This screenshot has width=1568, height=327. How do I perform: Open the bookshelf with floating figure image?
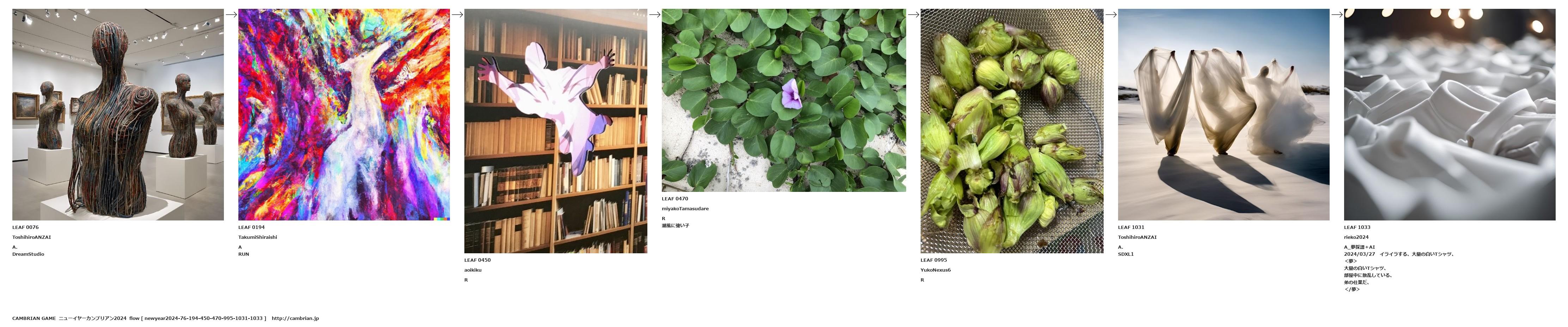556,131
